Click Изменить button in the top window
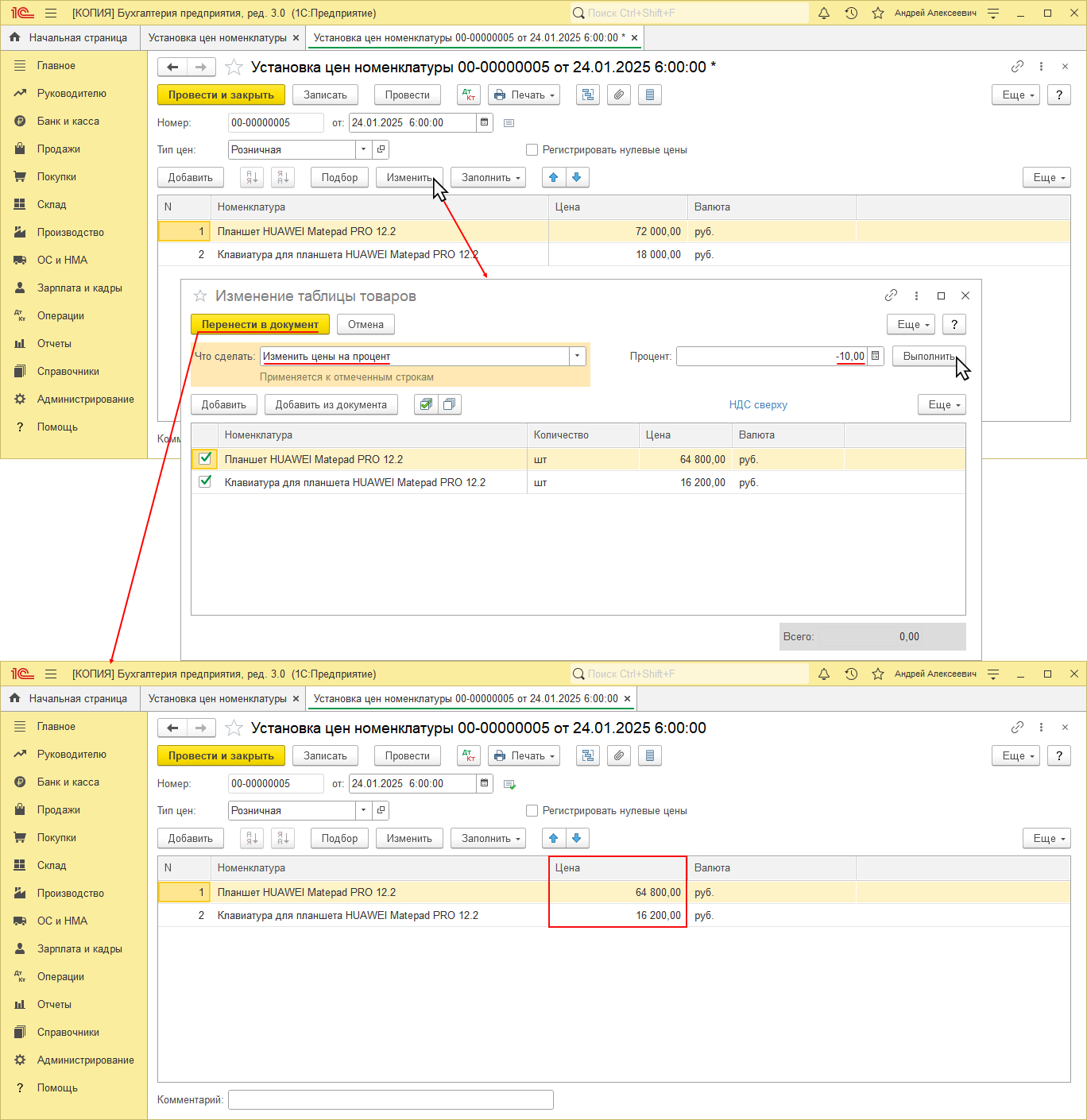Image resolution: width=1087 pixels, height=1120 pixels. tap(409, 177)
